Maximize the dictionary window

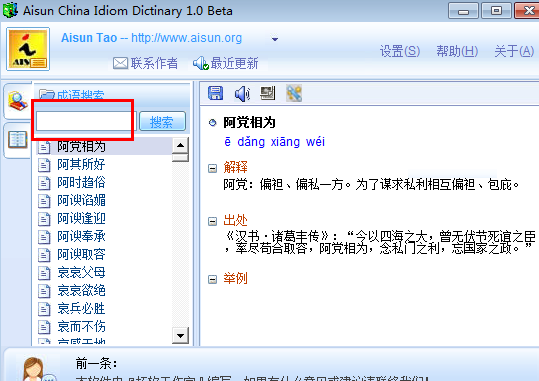tap(496, 11)
